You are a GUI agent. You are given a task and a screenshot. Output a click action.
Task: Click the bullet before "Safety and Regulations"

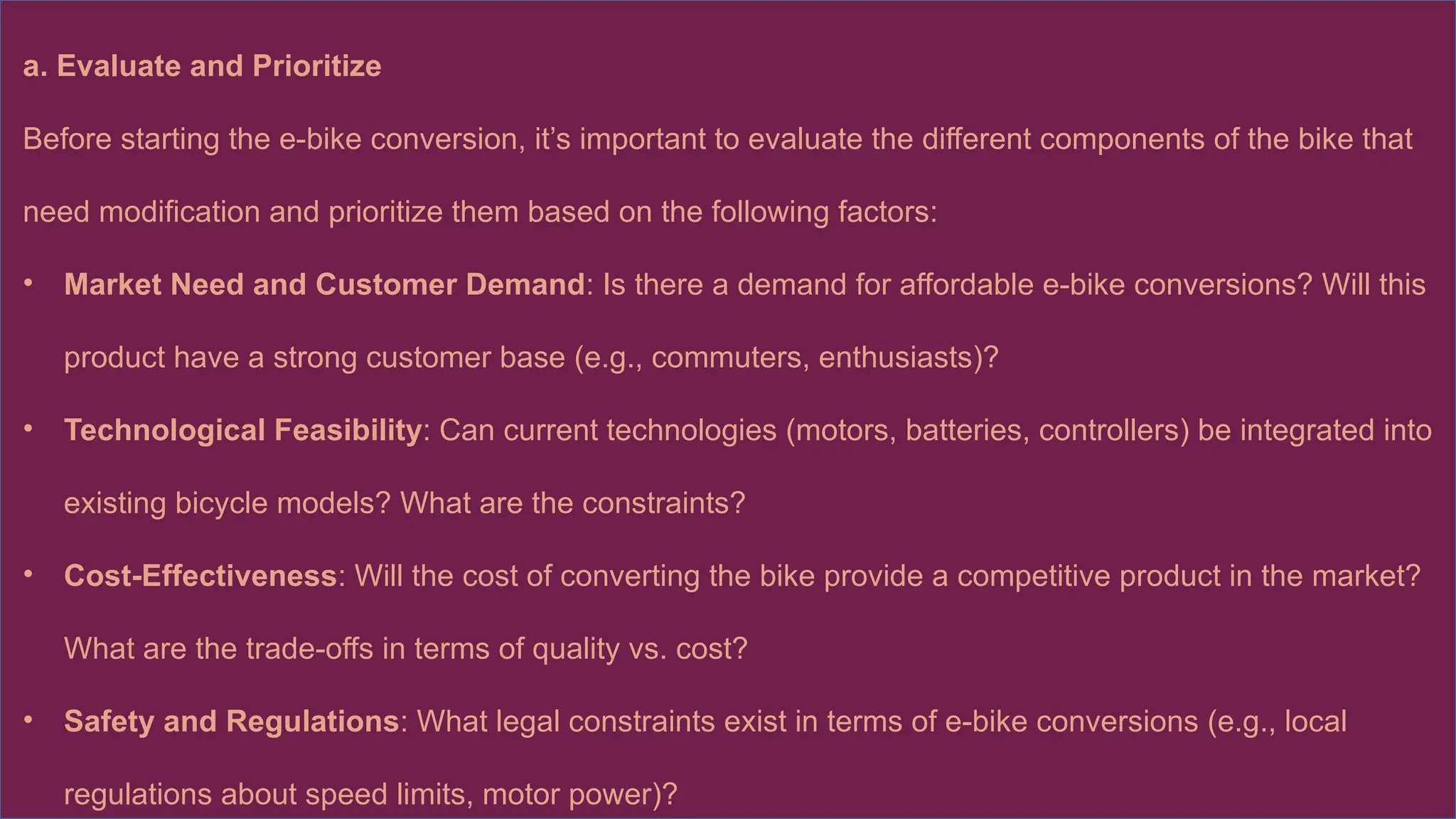[28, 720]
